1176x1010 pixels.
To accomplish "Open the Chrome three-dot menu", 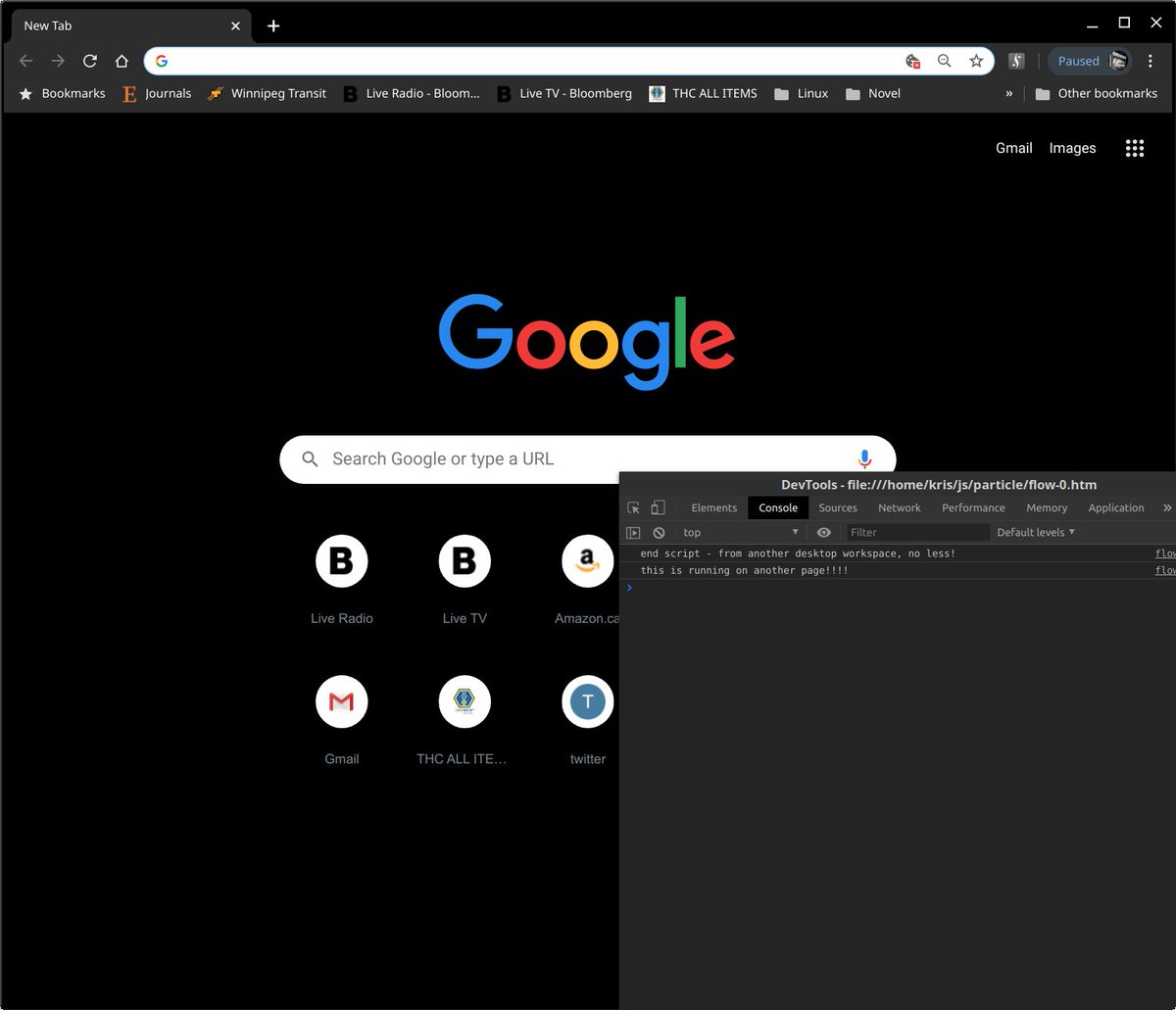I will (1151, 61).
